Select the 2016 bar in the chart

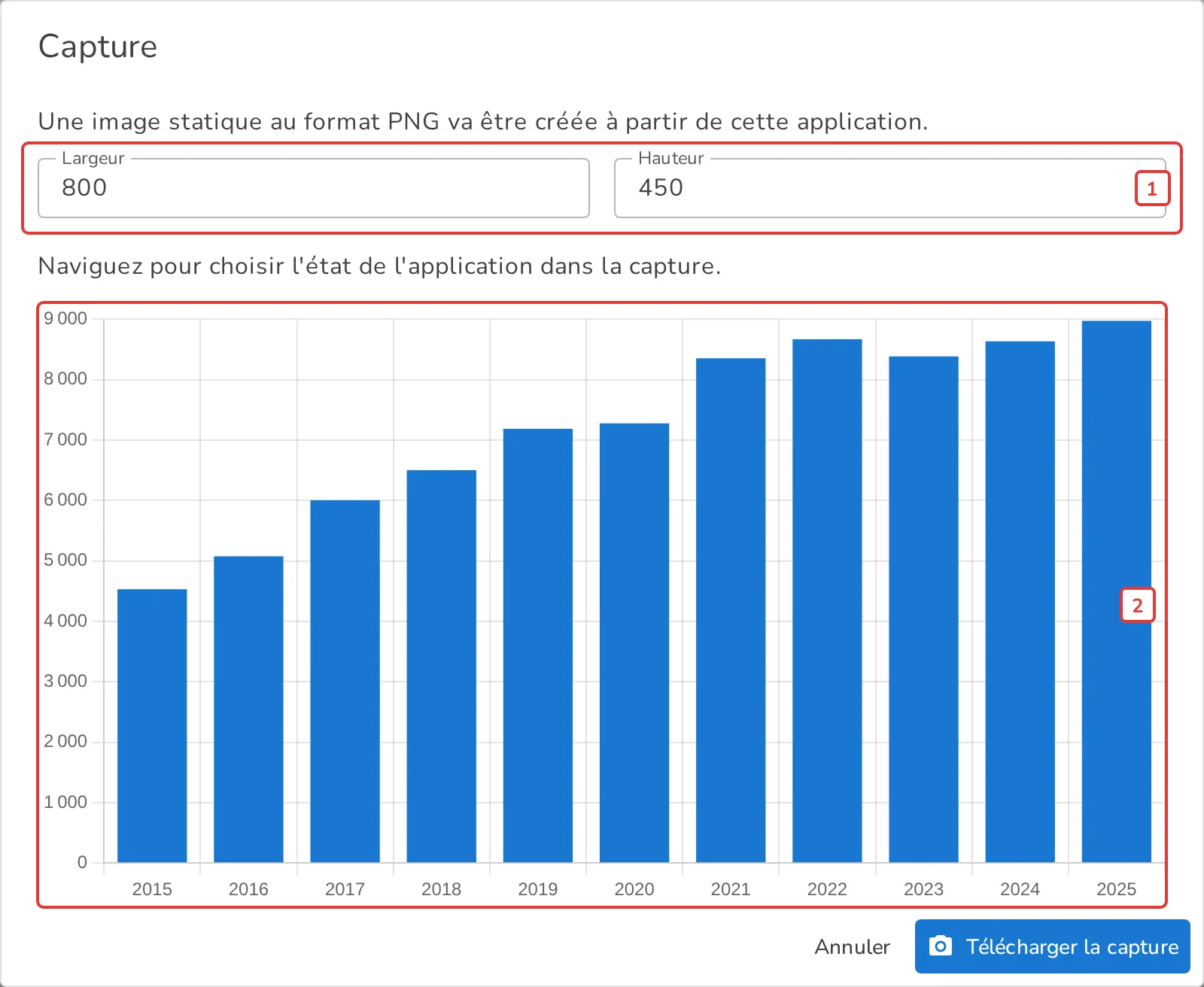[248, 709]
